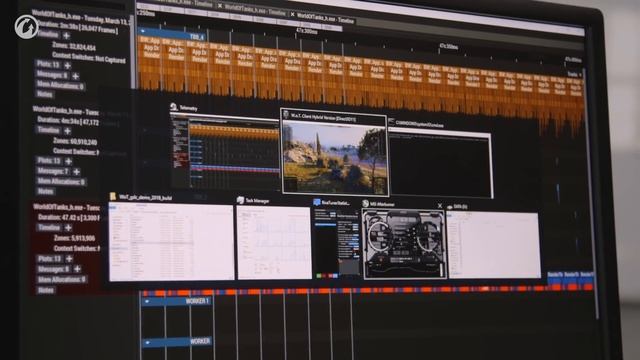Switch to WoT_gdc_demo_2018_build folder thumbnail
The width and height of the screenshot is (640, 360).
point(171,242)
